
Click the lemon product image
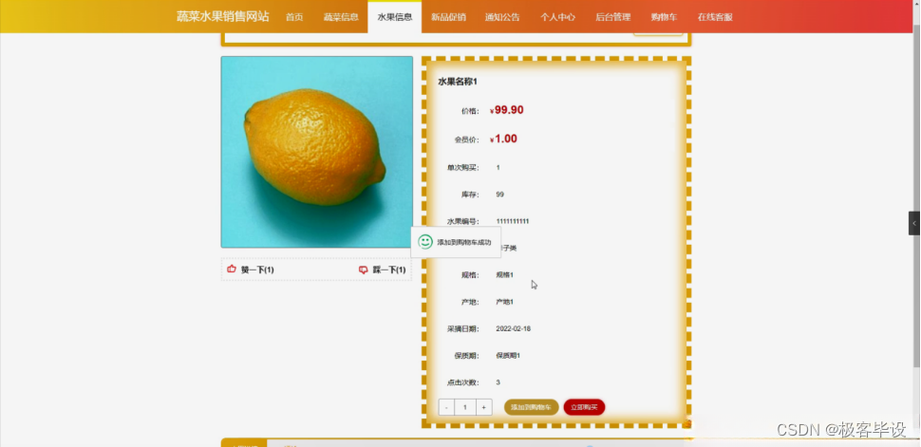coord(317,152)
